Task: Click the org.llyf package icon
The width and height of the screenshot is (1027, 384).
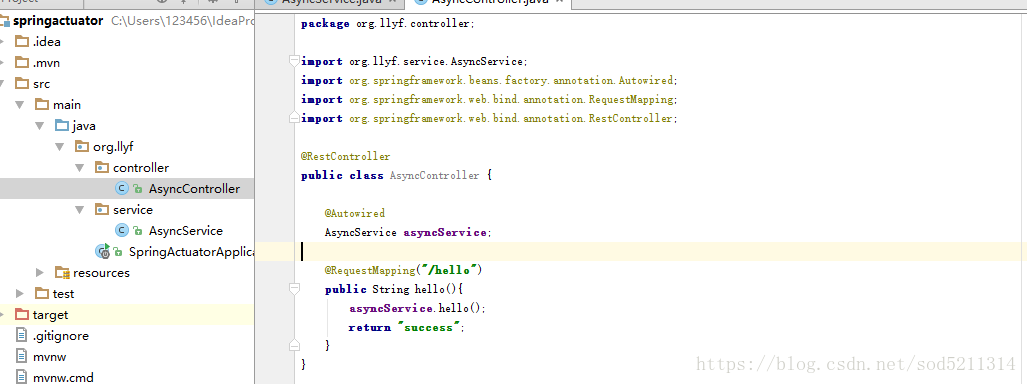Action: [x=82, y=147]
